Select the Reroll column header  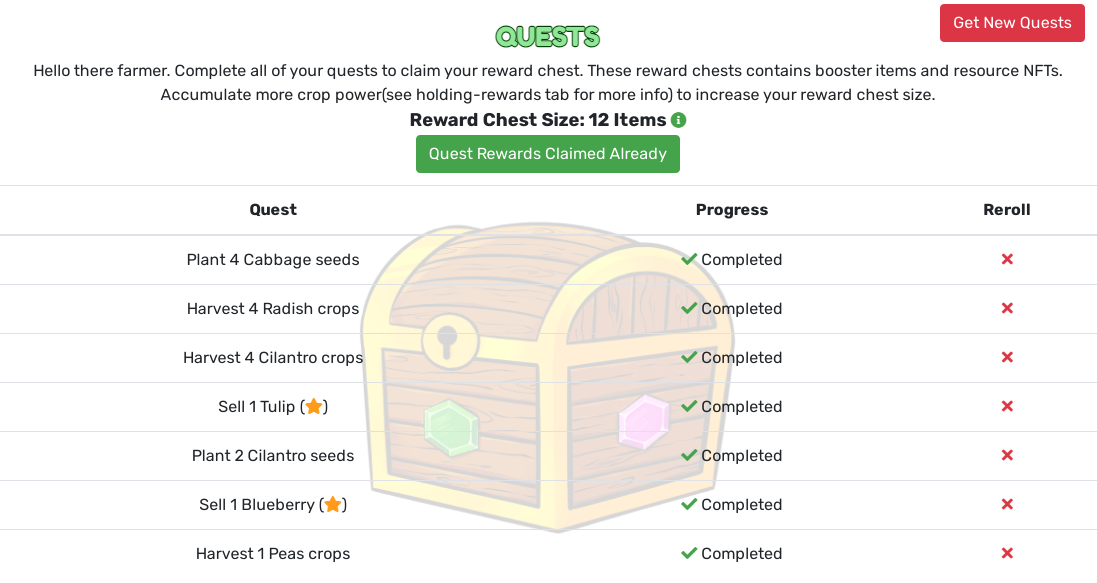click(1007, 210)
